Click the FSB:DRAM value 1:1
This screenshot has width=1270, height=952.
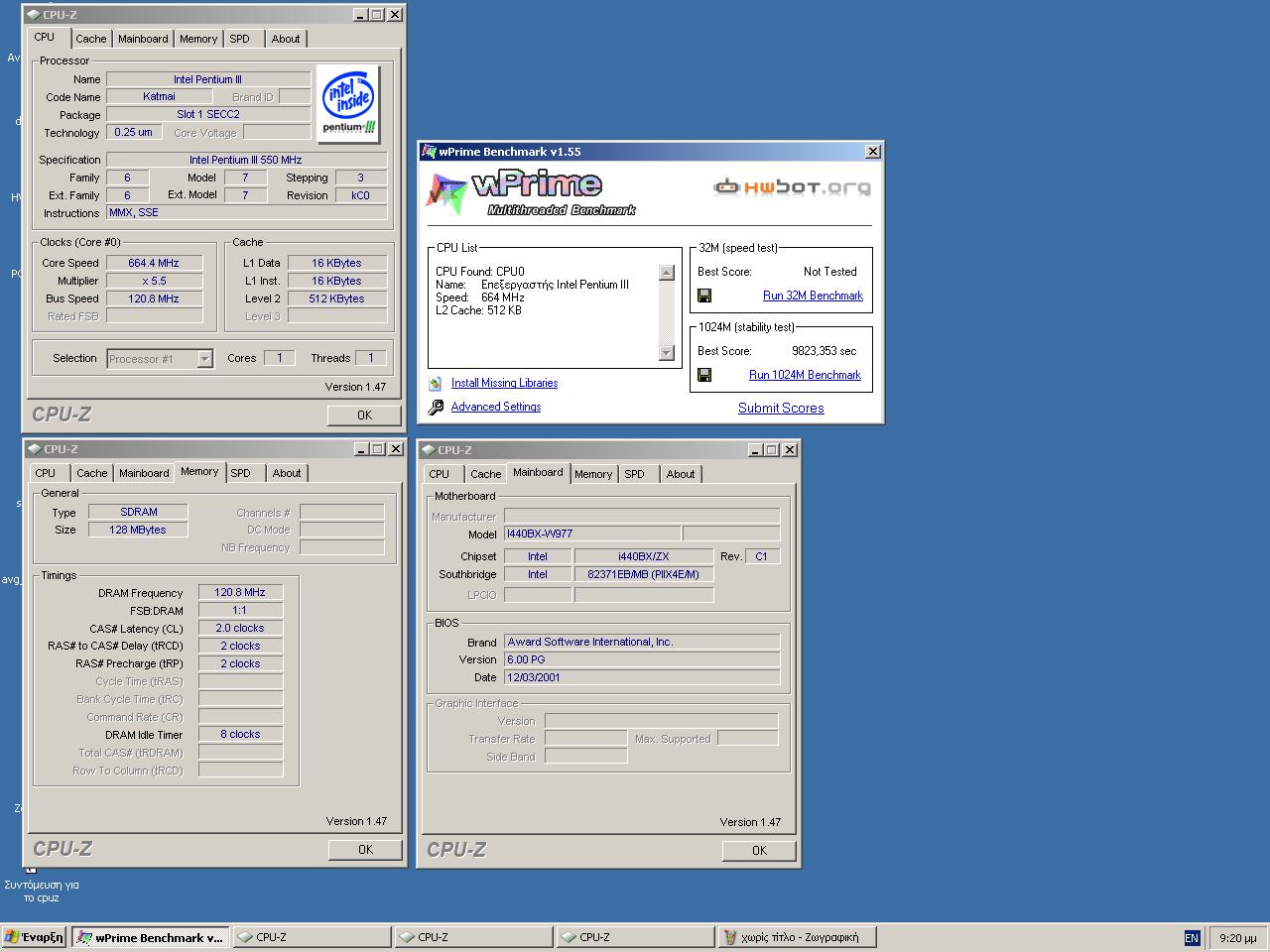click(x=240, y=610)
